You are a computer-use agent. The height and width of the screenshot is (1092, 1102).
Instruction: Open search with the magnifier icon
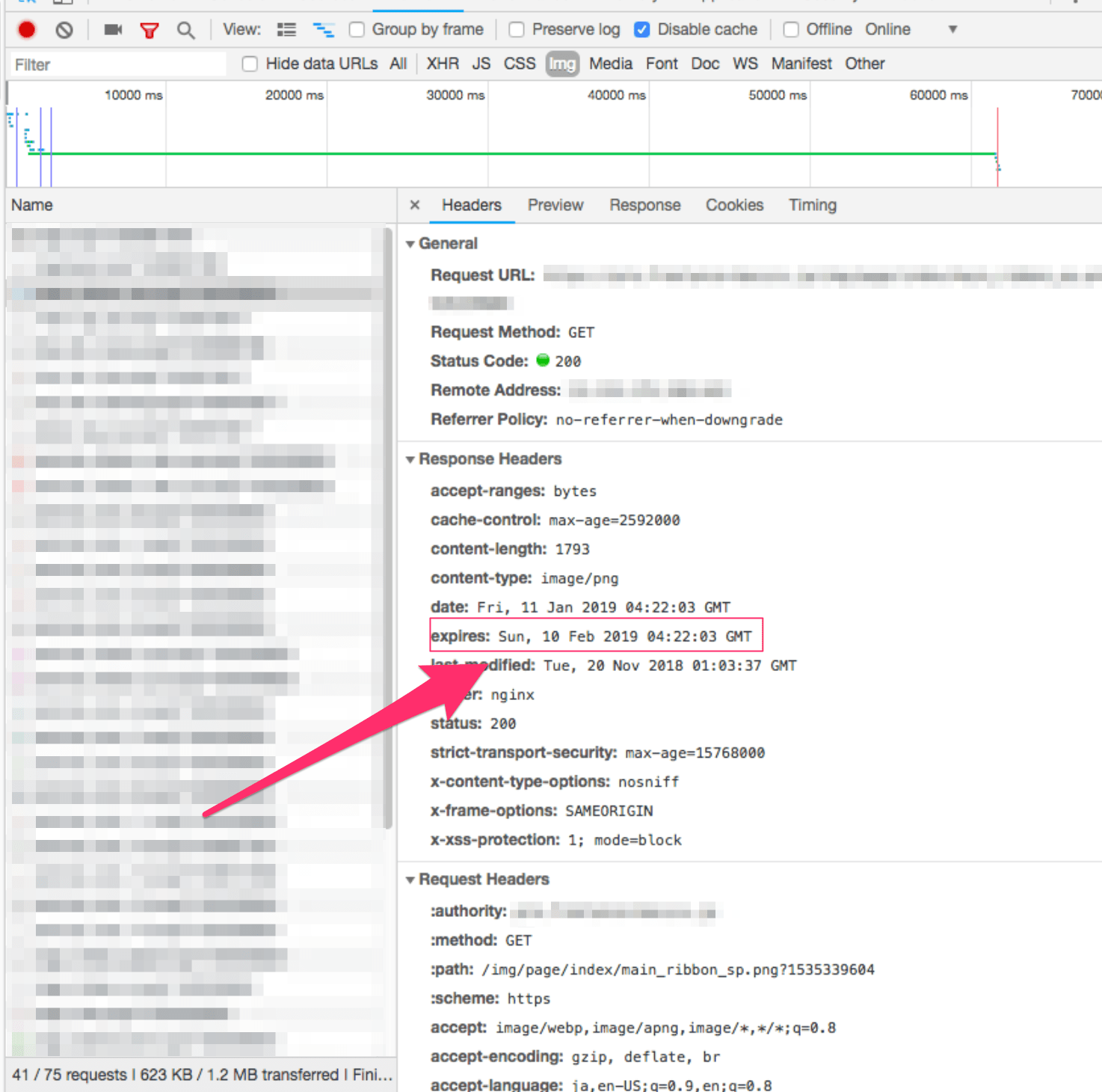point(185,30)
